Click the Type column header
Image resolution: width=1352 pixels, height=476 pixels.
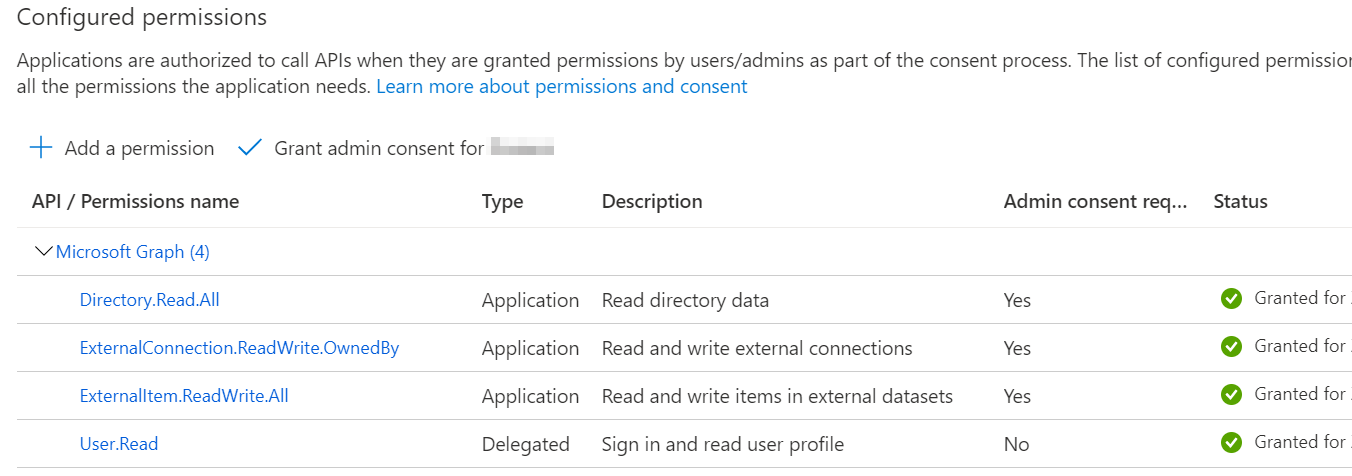[502, 201]
